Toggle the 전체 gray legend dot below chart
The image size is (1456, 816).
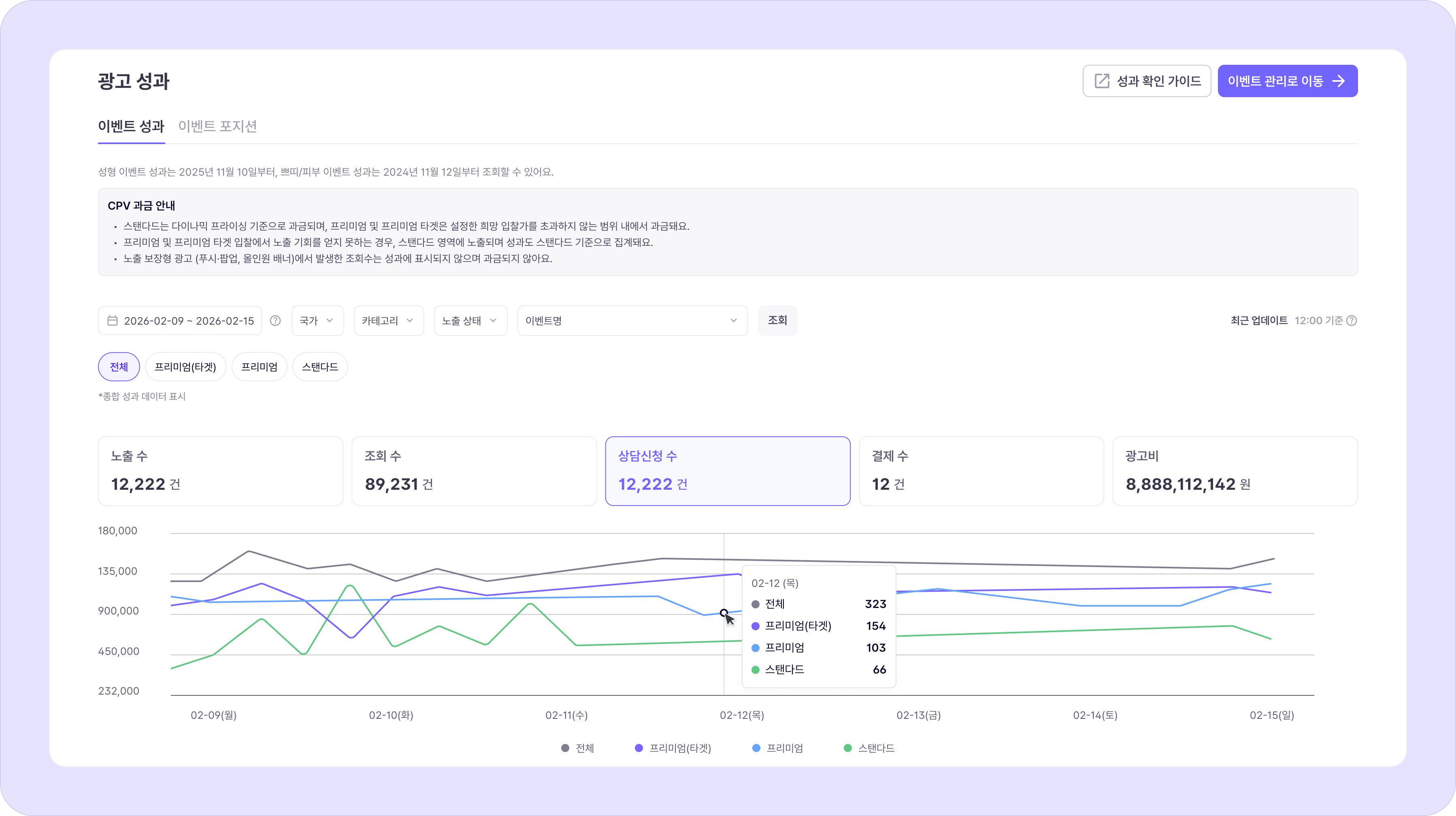tap(565, 748)
